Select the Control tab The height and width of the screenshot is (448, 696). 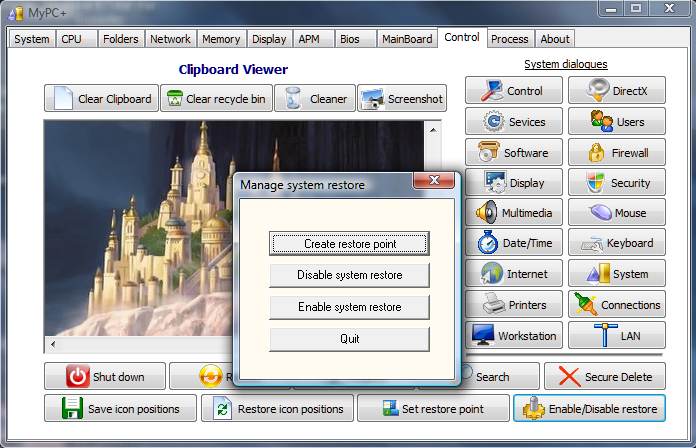coord(462,37)
